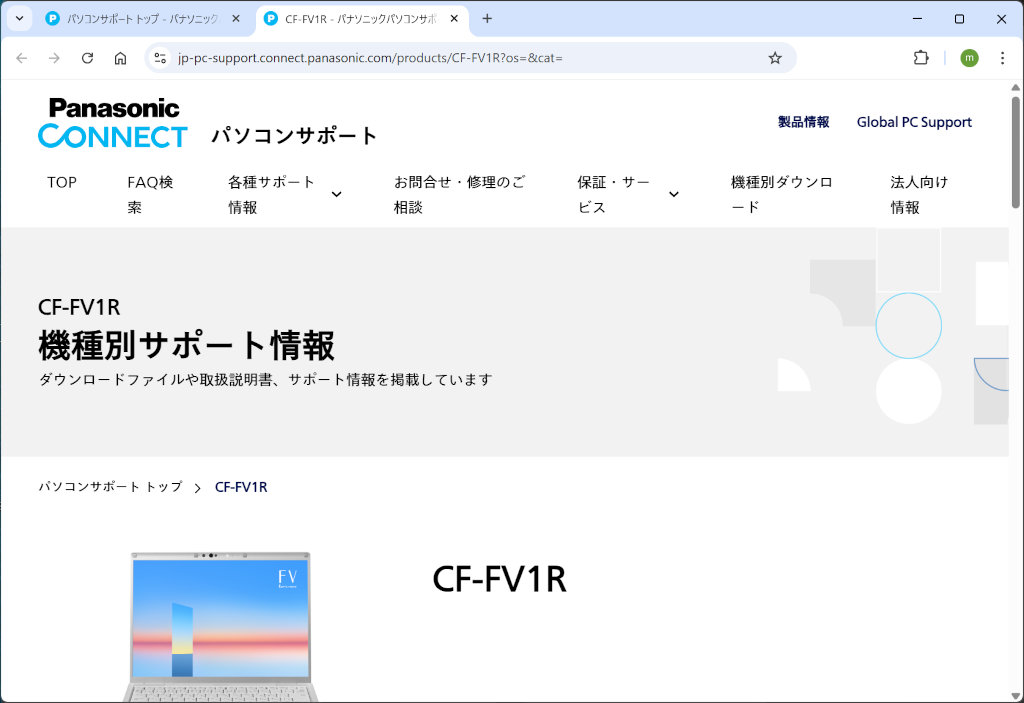Bookmark this page with star icon
Screen dimensions: 1024x703
(775, 58)
